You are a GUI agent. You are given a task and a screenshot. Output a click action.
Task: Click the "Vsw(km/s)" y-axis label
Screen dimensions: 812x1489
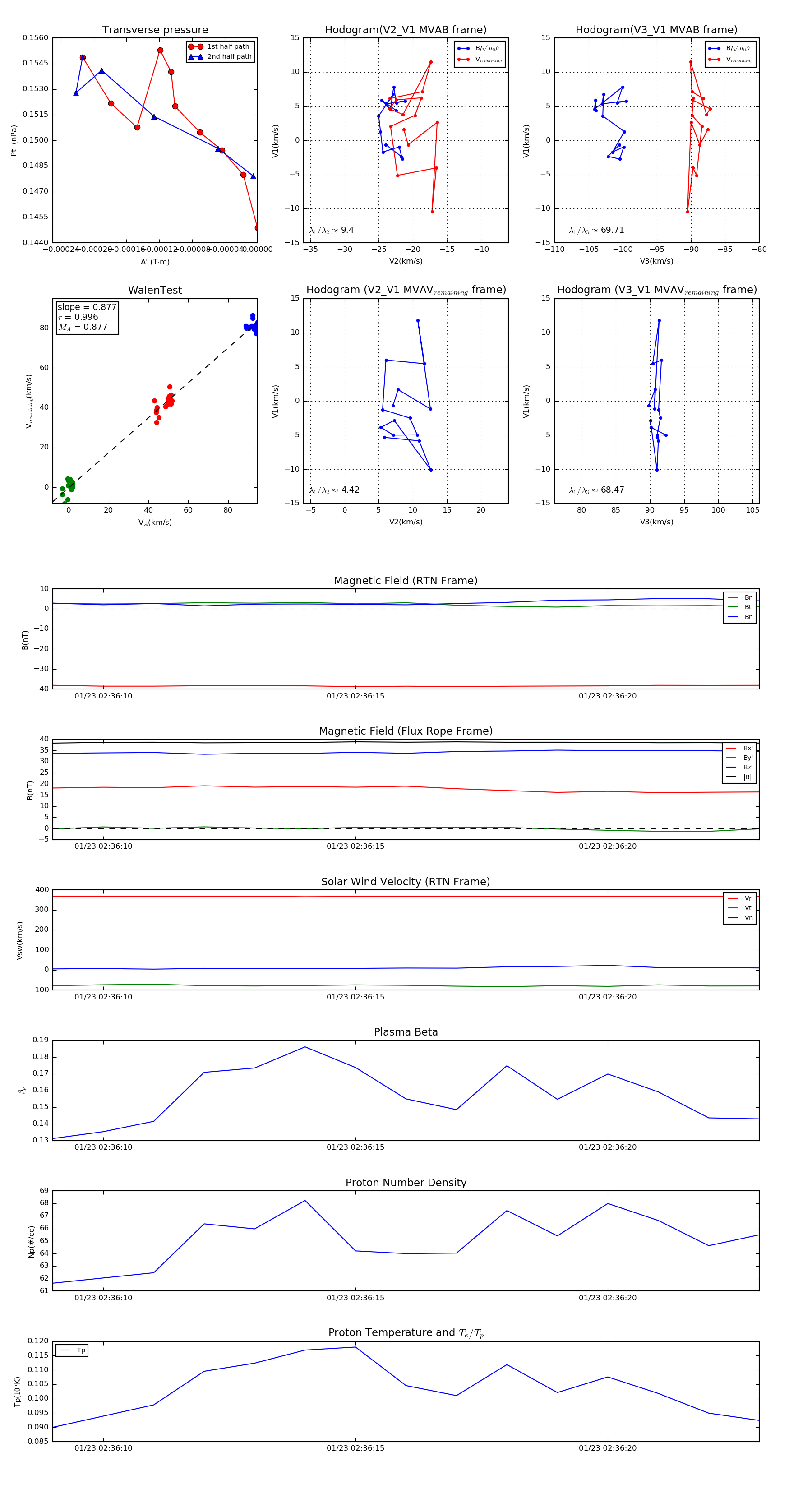[x=20, y=940]
